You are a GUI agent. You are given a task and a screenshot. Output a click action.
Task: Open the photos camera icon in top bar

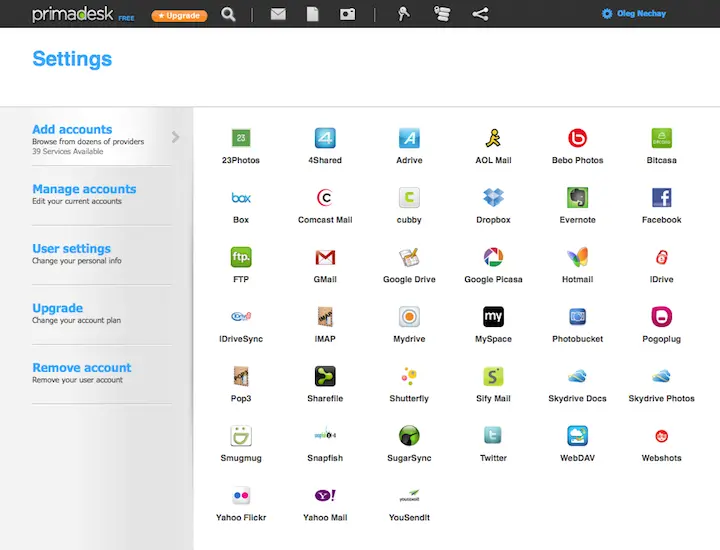click(348, 14)
